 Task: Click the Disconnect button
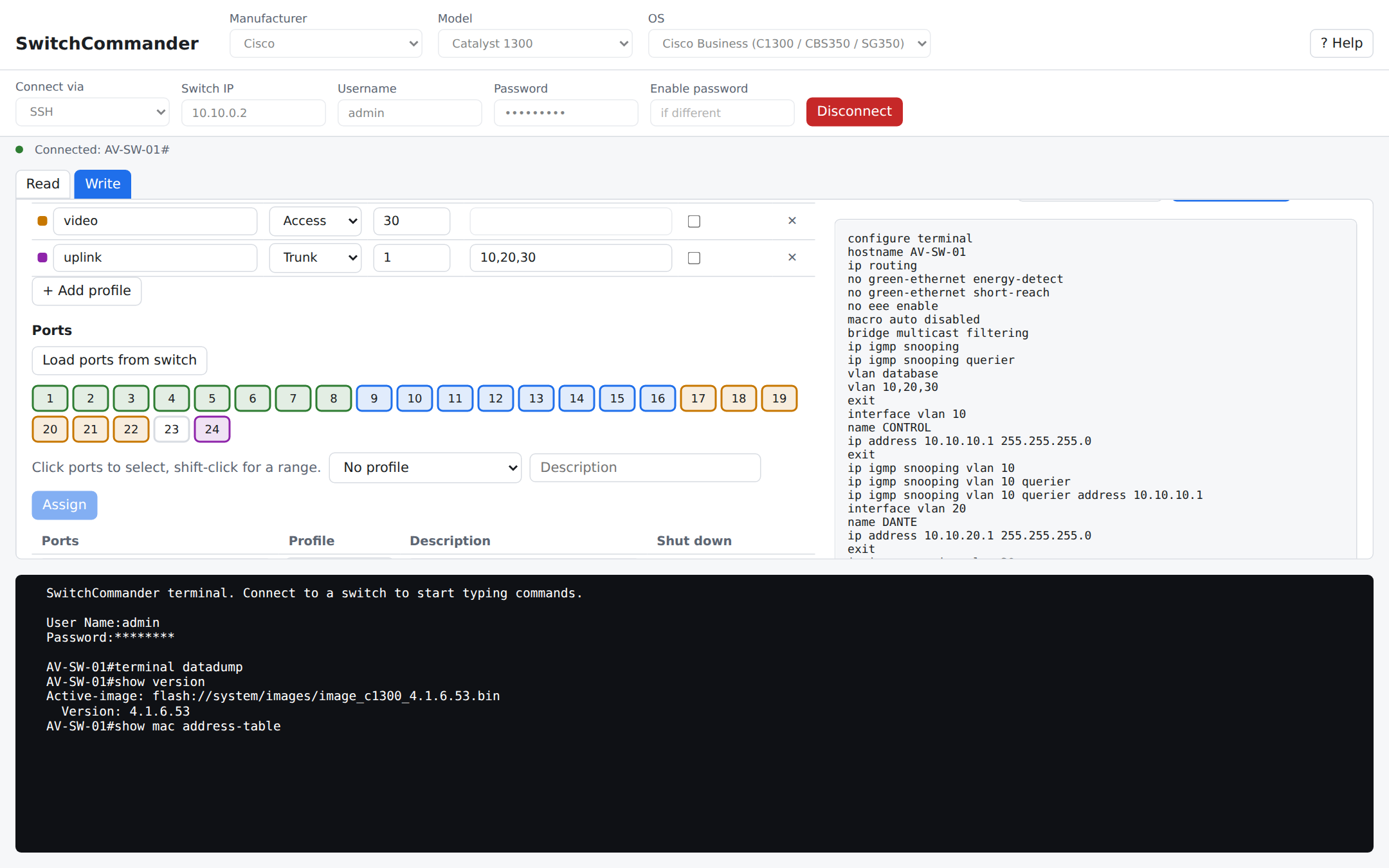pos(854,112)
